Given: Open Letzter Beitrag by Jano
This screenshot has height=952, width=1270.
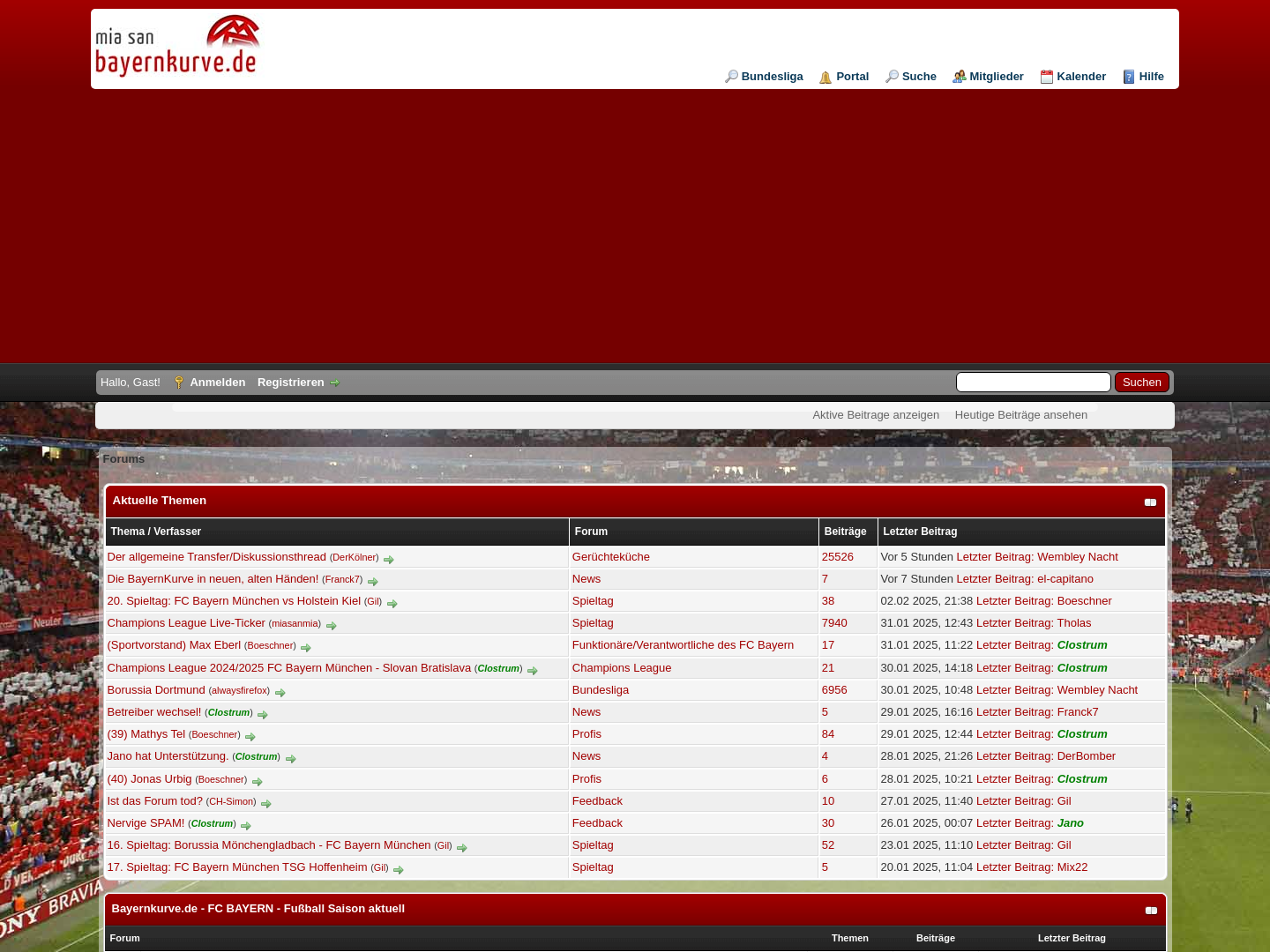Looking at the screenshot, I should coord(1030,823).
